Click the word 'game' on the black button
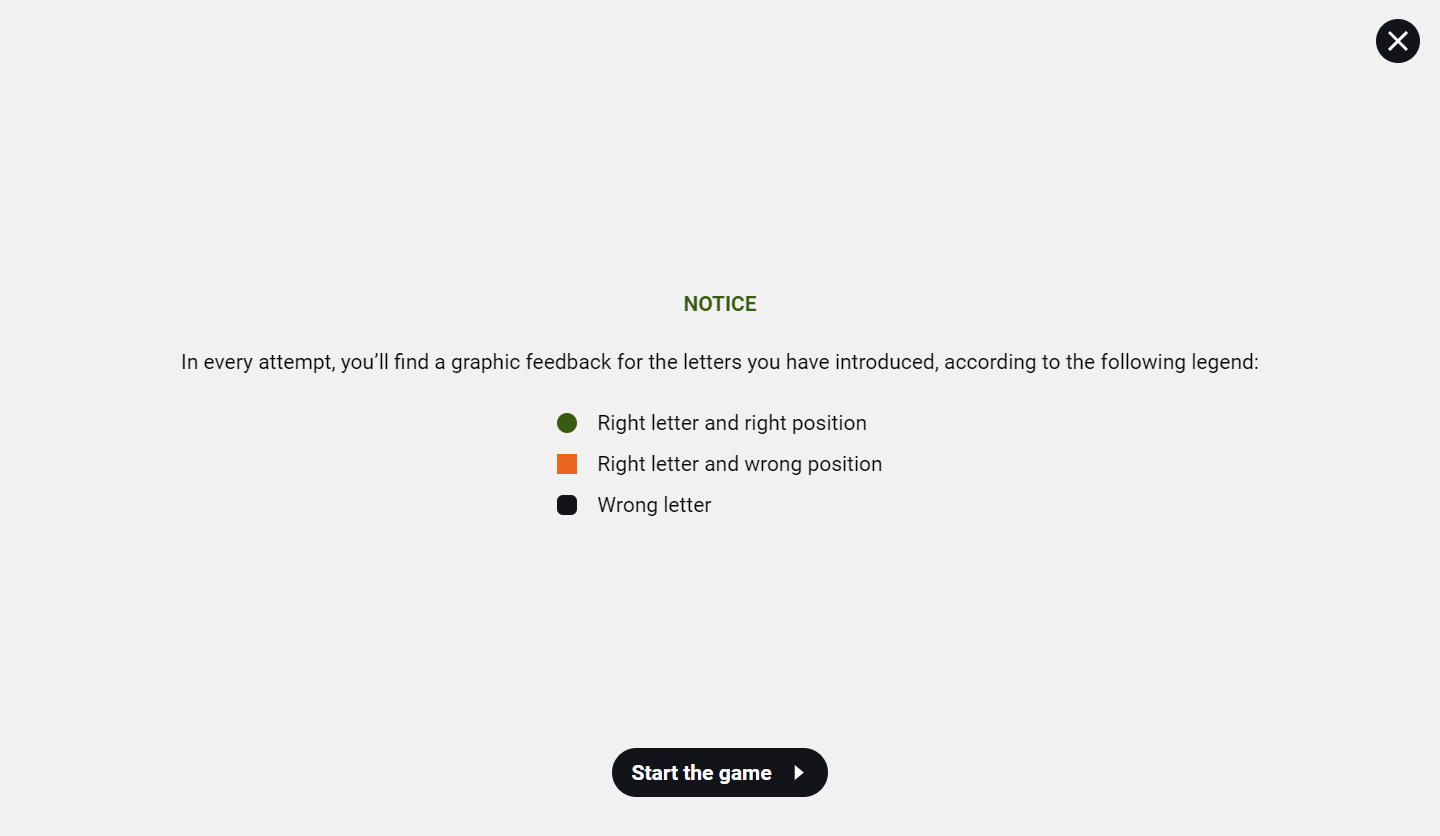Image resolution: width=1440 pixels, height=836 pixels. pyautogui.click(x=745, y=773)
